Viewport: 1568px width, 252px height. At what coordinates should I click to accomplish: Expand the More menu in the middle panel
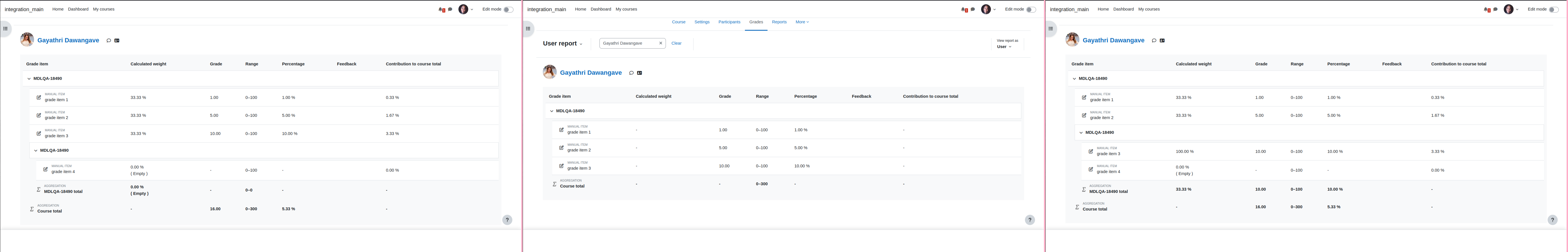(x=802, y=22)
